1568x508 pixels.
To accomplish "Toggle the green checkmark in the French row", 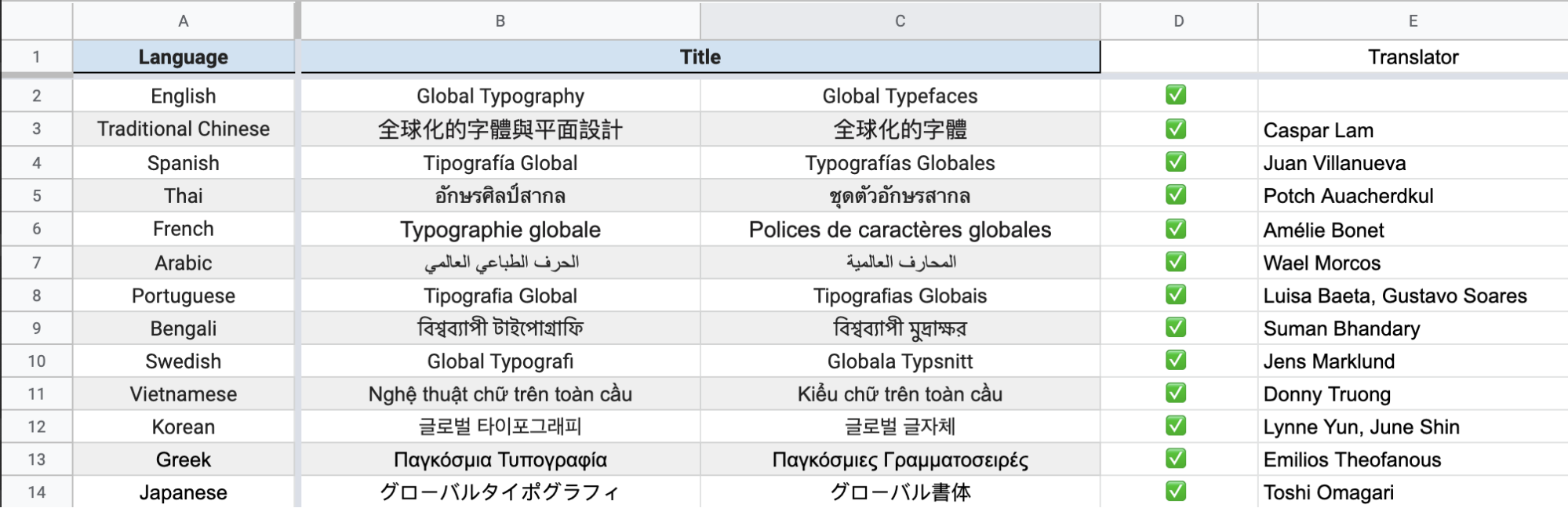I will point(1177,229).
